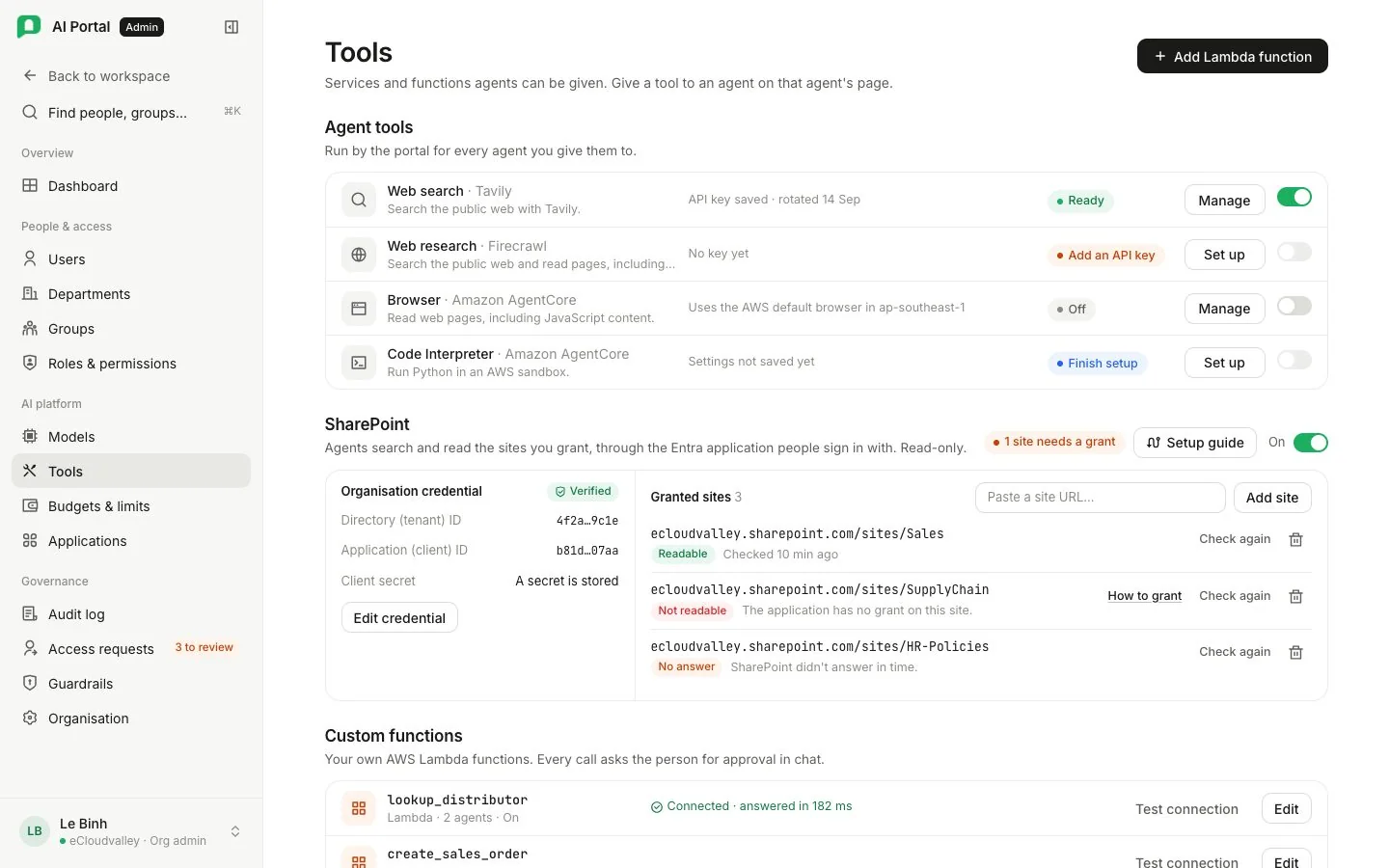Open the SharePoint Setup guide
The width and height of the screenshot is (1389, 868).
(1195, 443)
